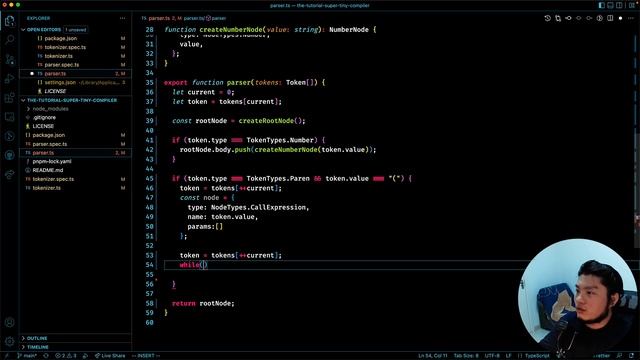The width and height of the screenshot is (640, 360).
Task: Toggle bottom panel layout icon
Action: [x=611, y=5]
